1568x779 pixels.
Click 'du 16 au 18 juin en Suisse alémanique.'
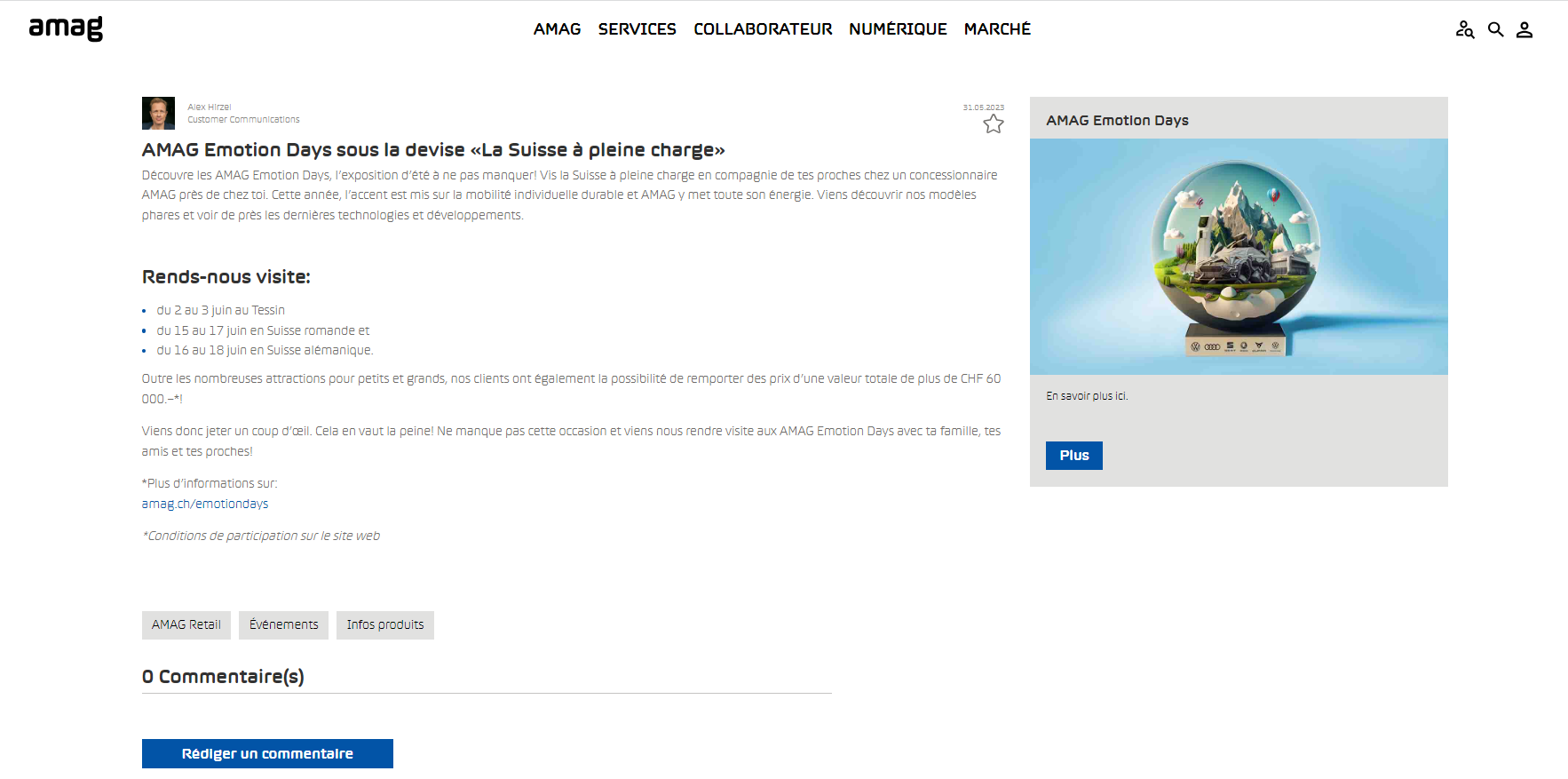tap(265, 350)
